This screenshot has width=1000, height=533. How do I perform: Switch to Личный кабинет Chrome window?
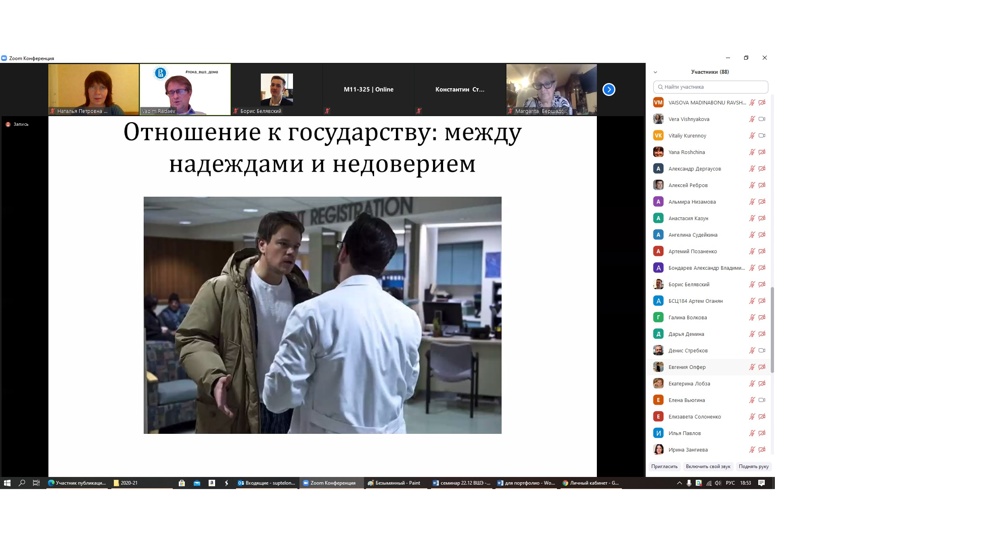point(591,483)
